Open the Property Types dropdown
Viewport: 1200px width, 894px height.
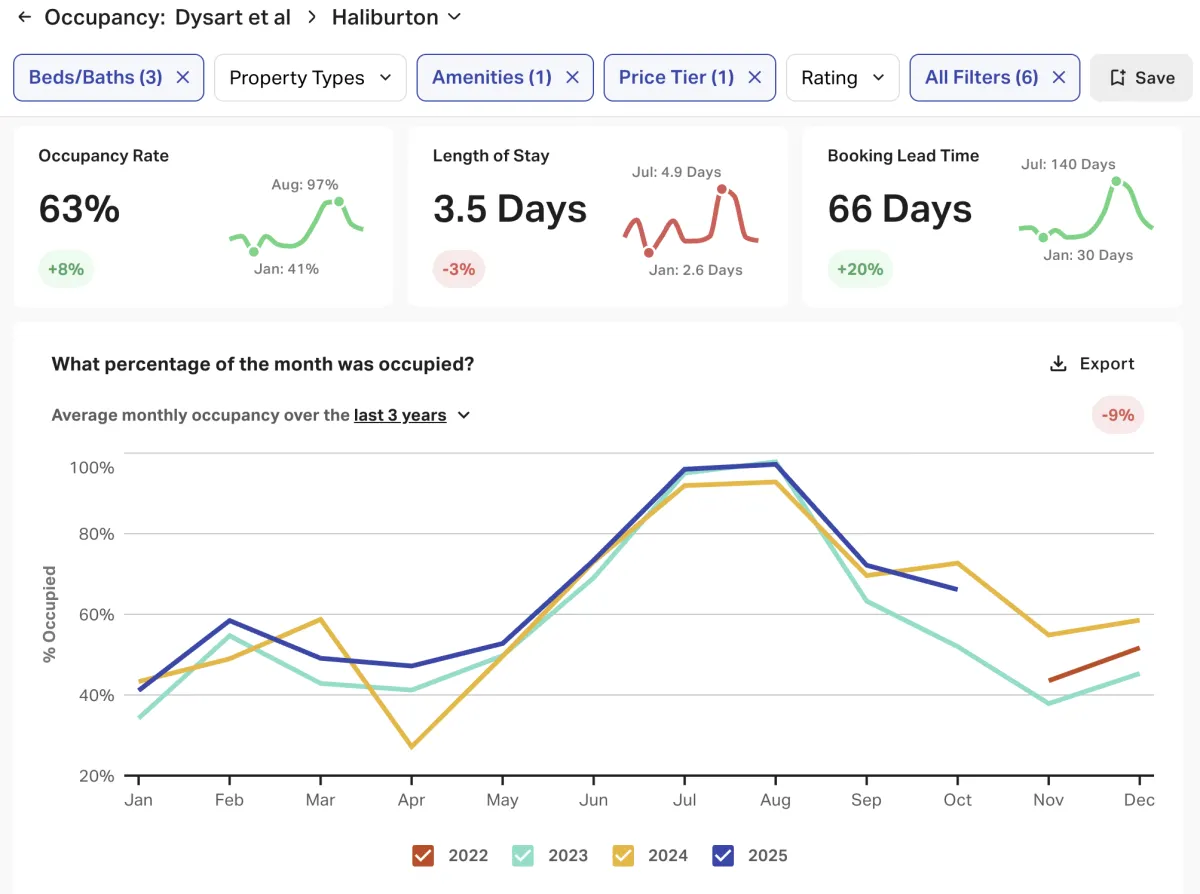tap(310, 78)
